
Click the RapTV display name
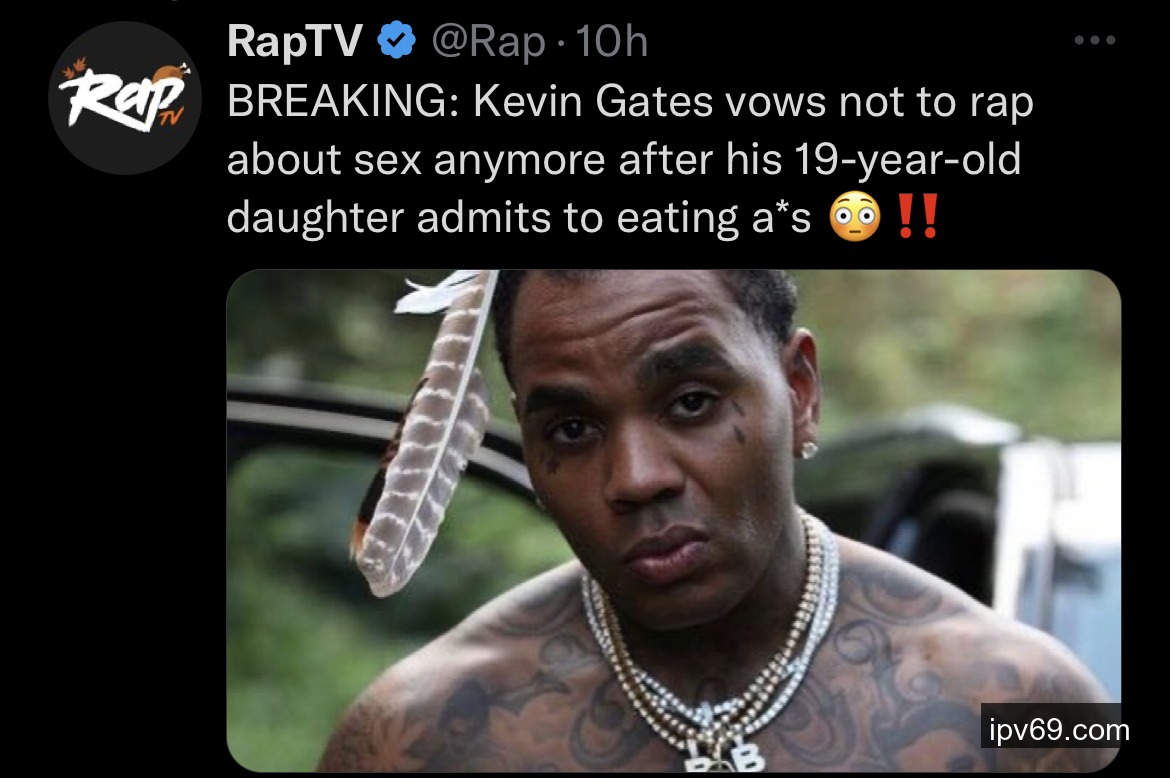[295, 40]
